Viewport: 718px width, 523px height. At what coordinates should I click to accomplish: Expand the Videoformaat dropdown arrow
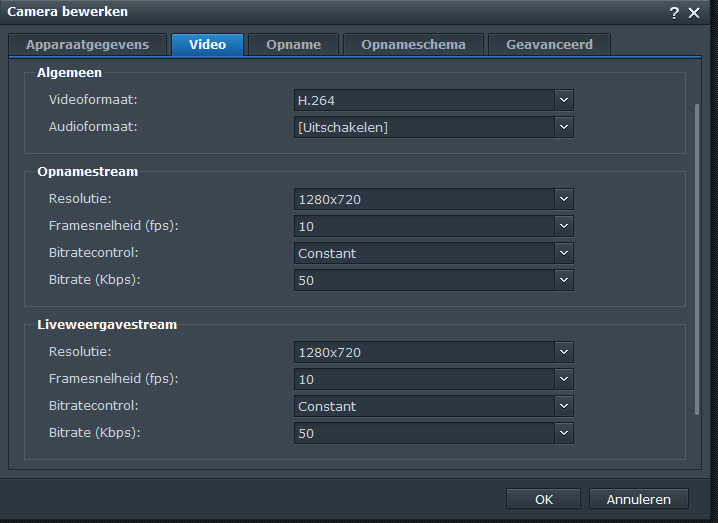pyautogui.click(x=564, y=100)
